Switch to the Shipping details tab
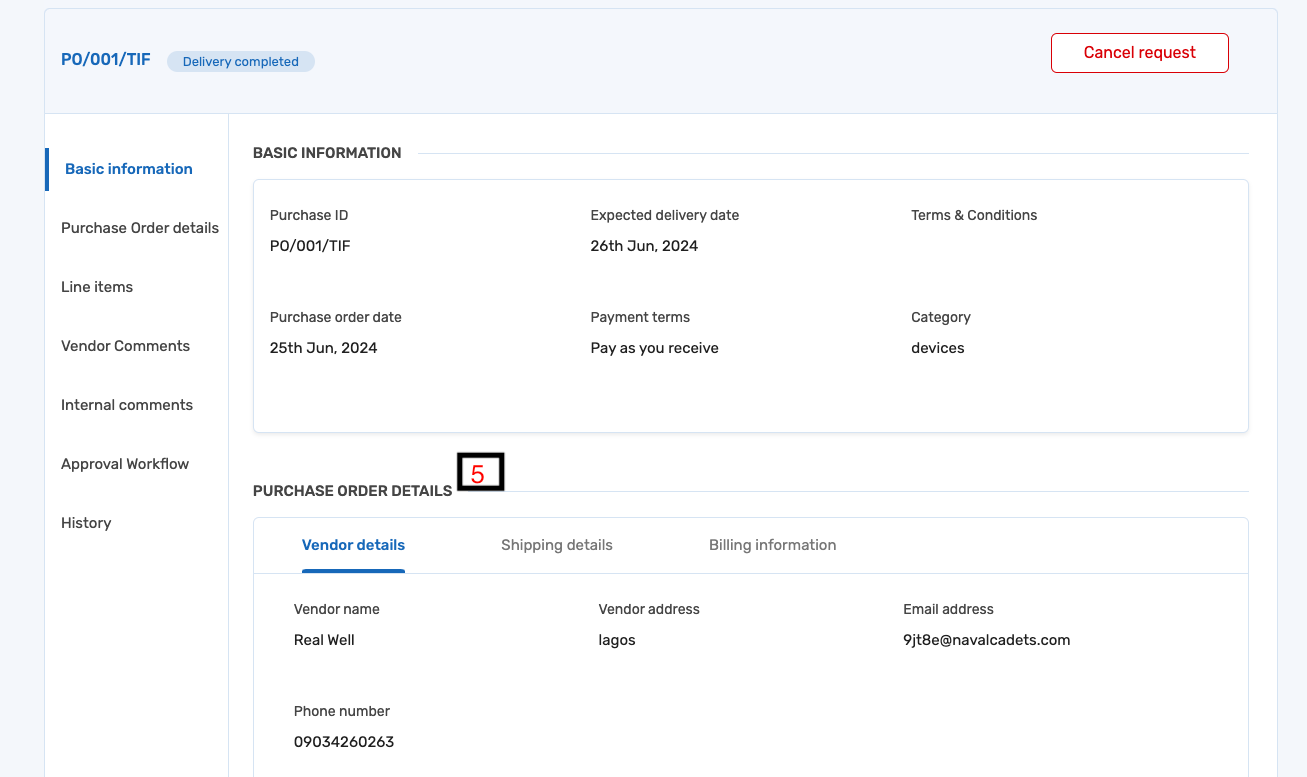Image resolution: width=1307 pixels, height=777 pixels. tap(556, 545)
